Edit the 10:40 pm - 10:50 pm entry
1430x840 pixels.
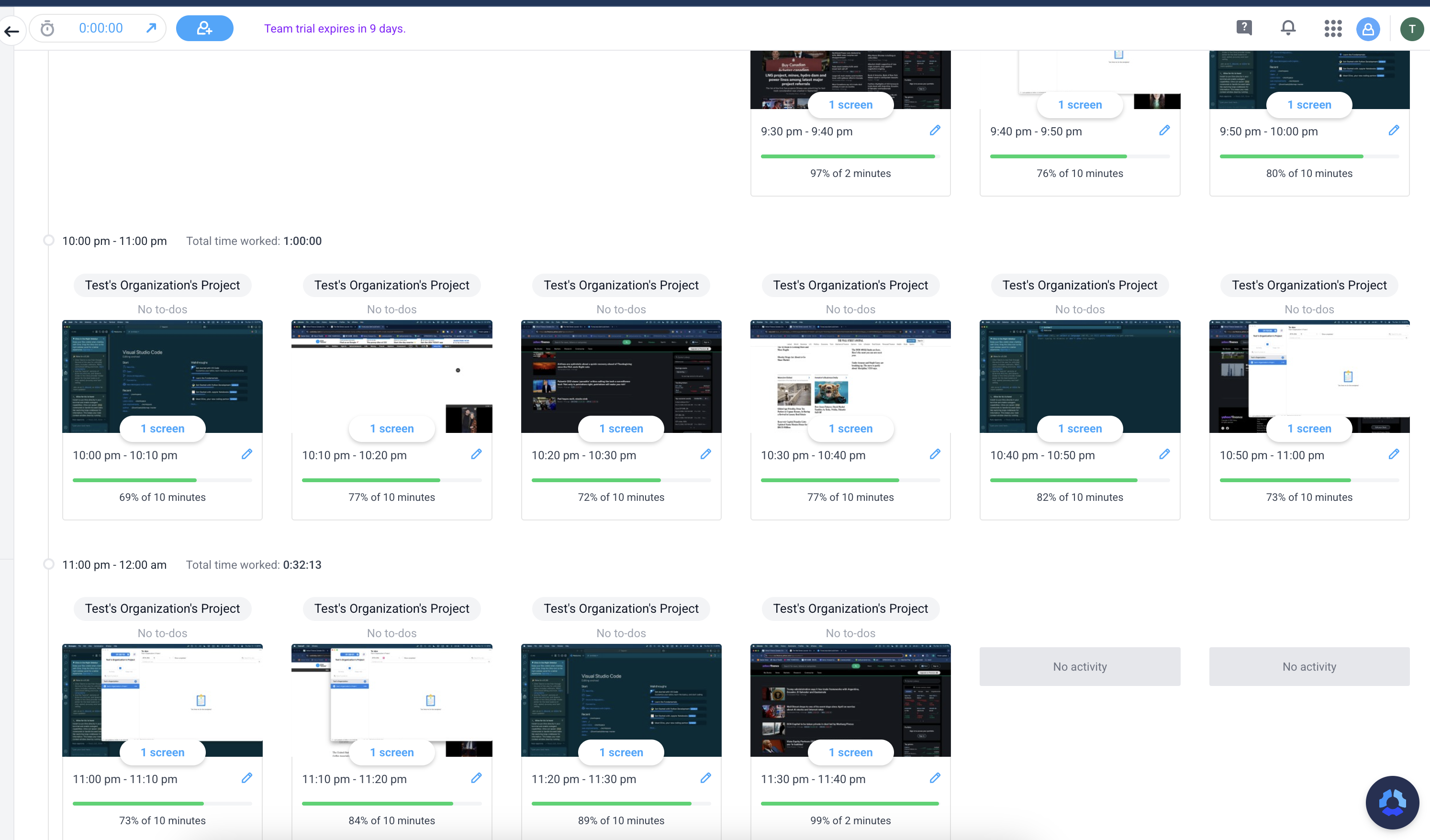pyautogui.click(x=1164, y=454)
